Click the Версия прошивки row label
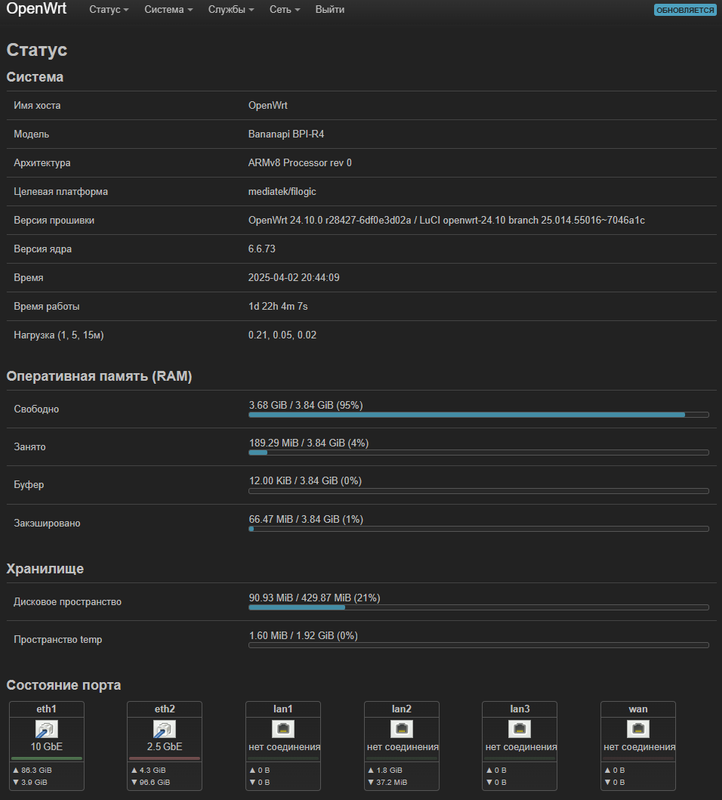 click(54, 220)
